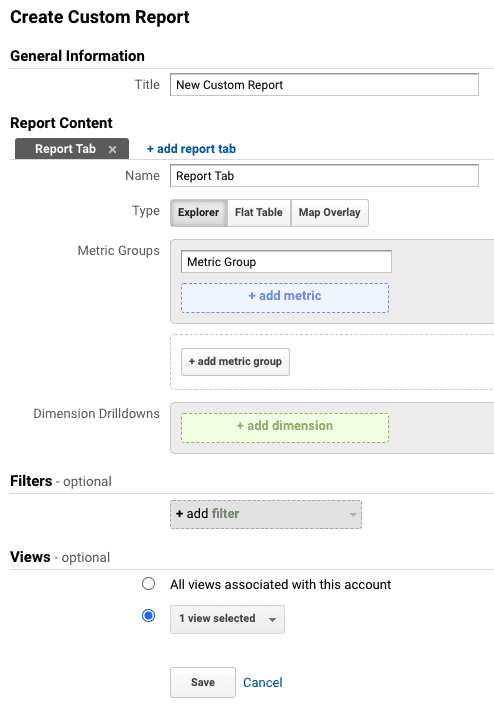This screenshot has height=714, width=494.
Task: Cancel creating the custom report
Action: [x=263, y=683]
